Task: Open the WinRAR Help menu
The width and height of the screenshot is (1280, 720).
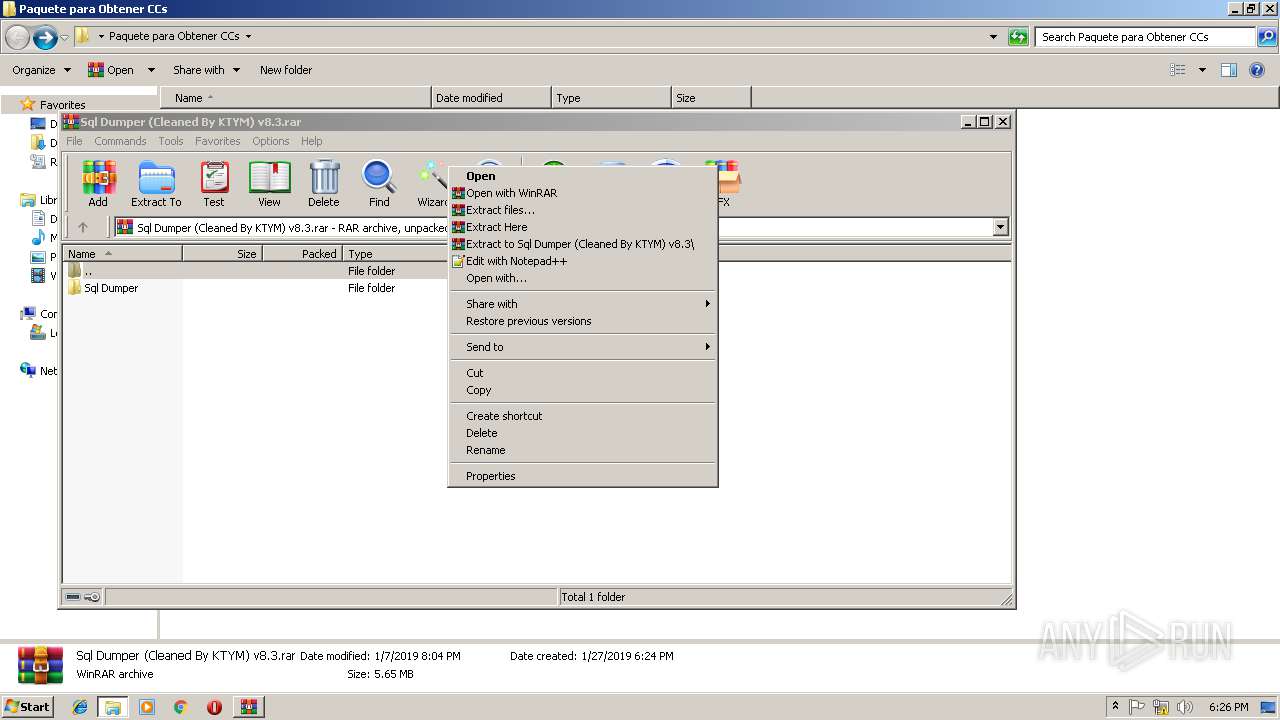Action: click(x=312, y=141)
